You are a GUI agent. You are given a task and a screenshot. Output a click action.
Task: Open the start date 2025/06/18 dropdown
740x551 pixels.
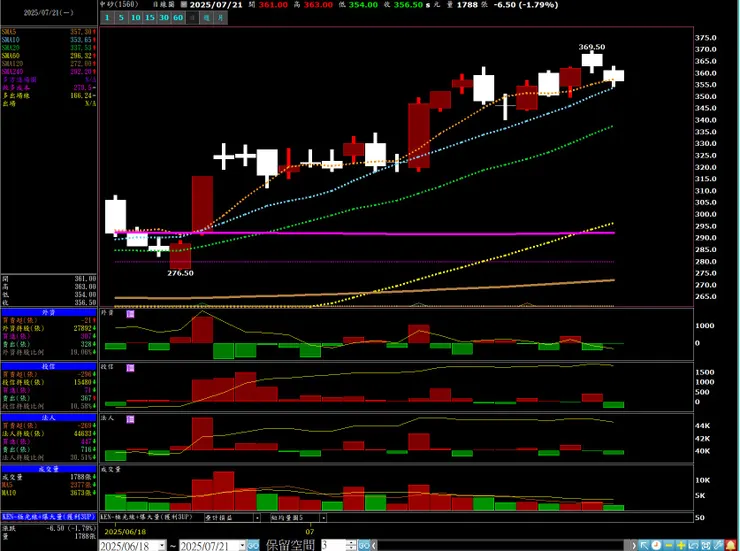coord(162,546)
